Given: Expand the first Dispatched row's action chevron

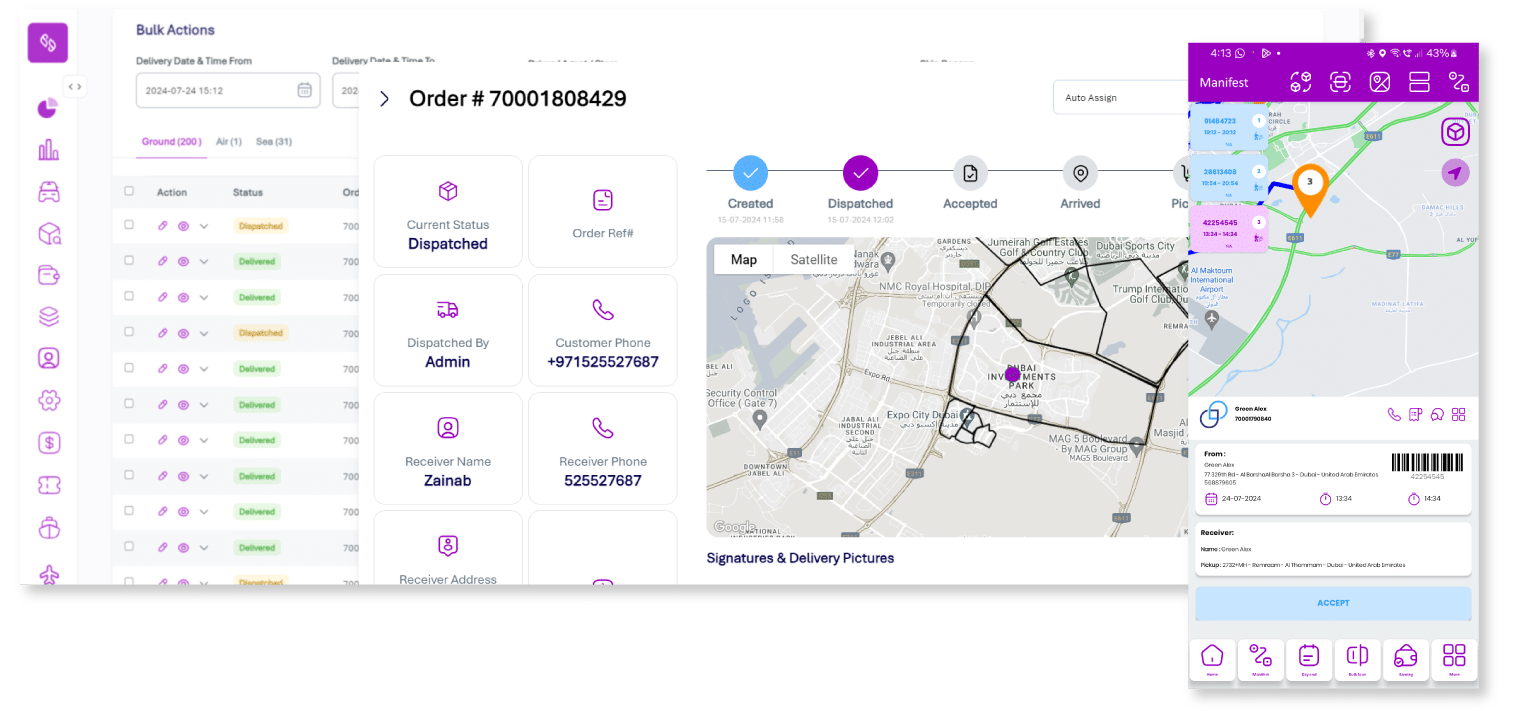Looking at the screenshot, I should pyautogui.click(x=202, y=226).
